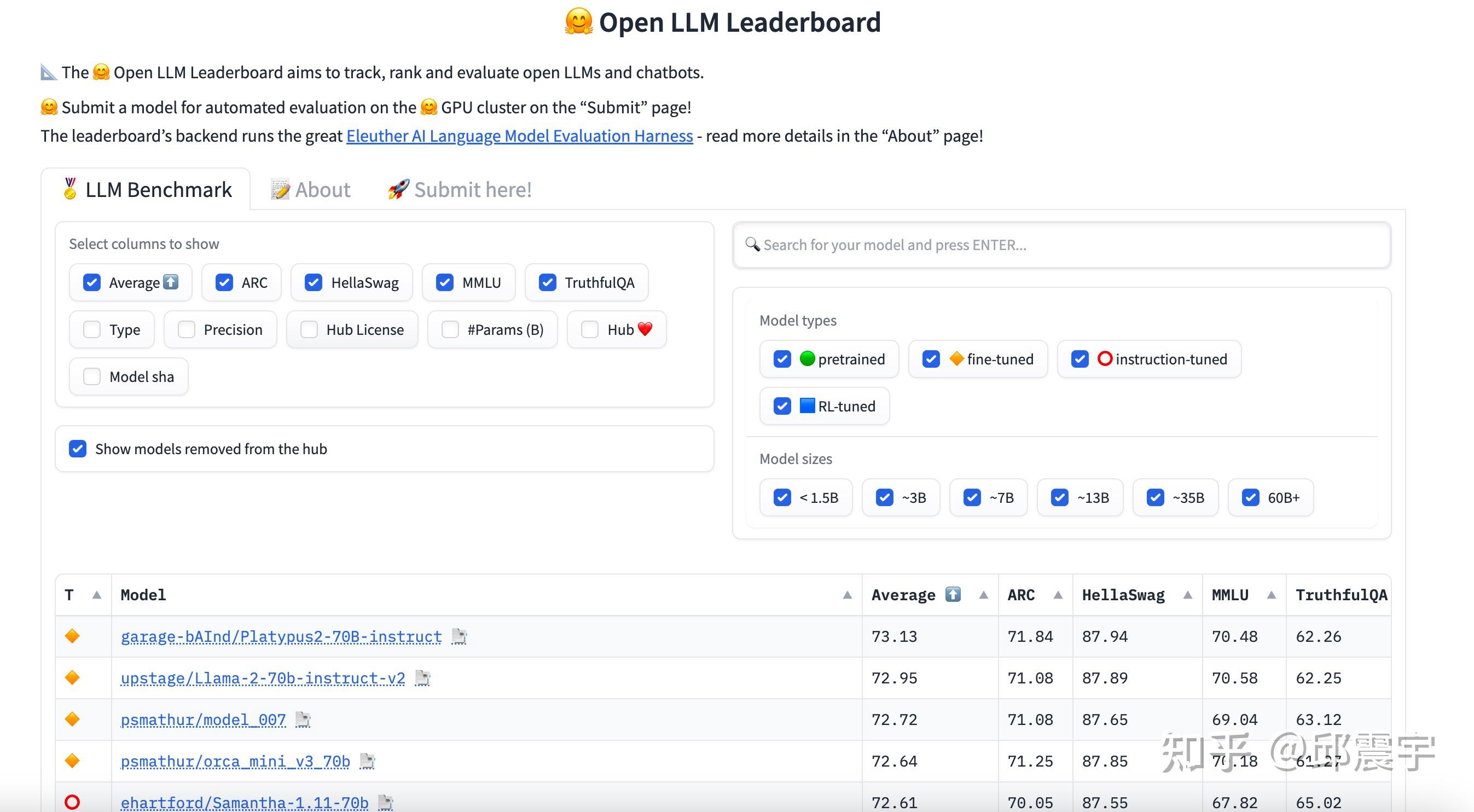Image resolution: width=1474 pixels, height=812 pixels.
Task: Click the document icon beside Samantha-1.11-70b
Action: click(x=386, y=803)
